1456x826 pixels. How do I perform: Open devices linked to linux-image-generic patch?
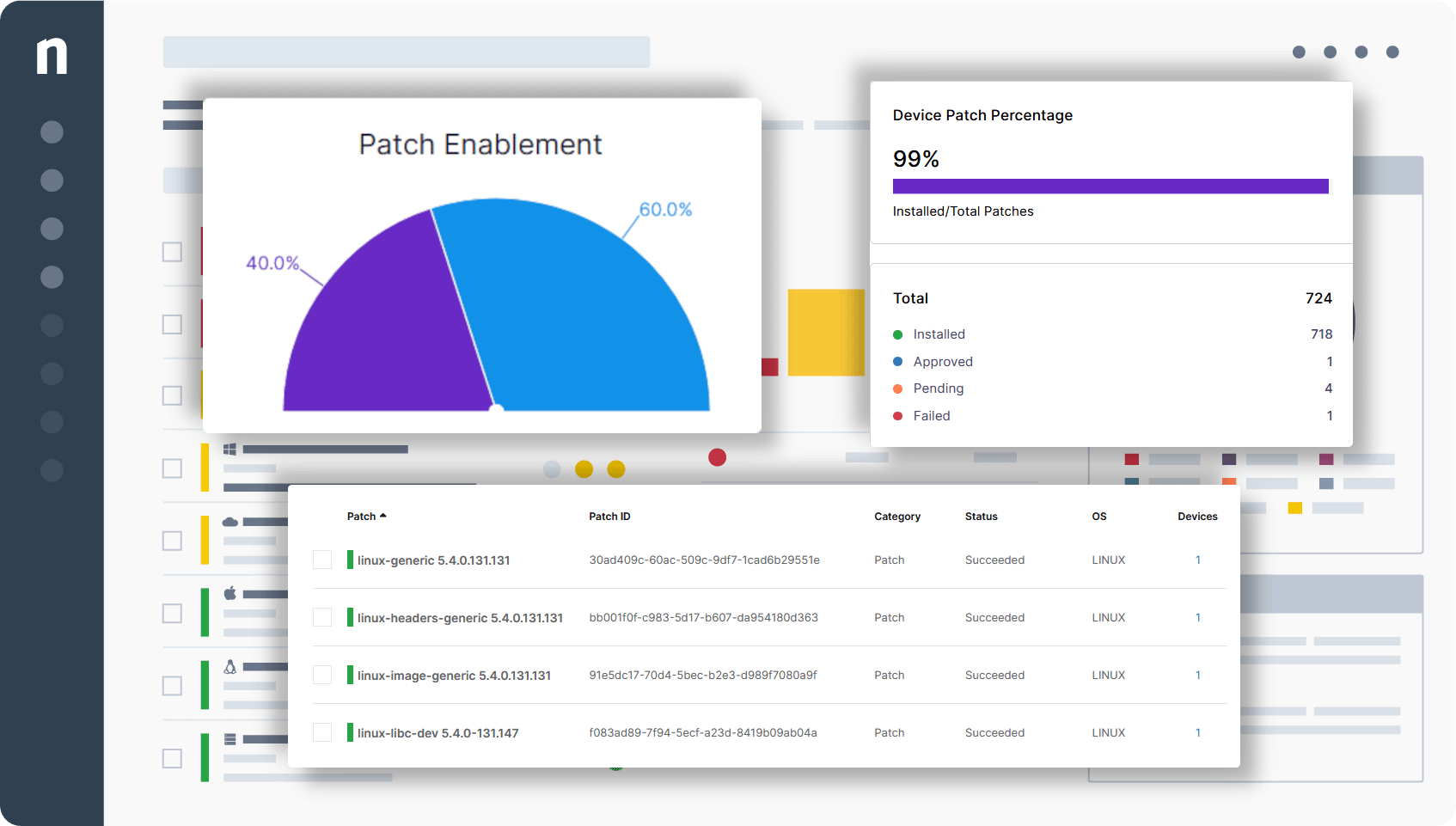pyautogui.click(x=1198, y=675)
